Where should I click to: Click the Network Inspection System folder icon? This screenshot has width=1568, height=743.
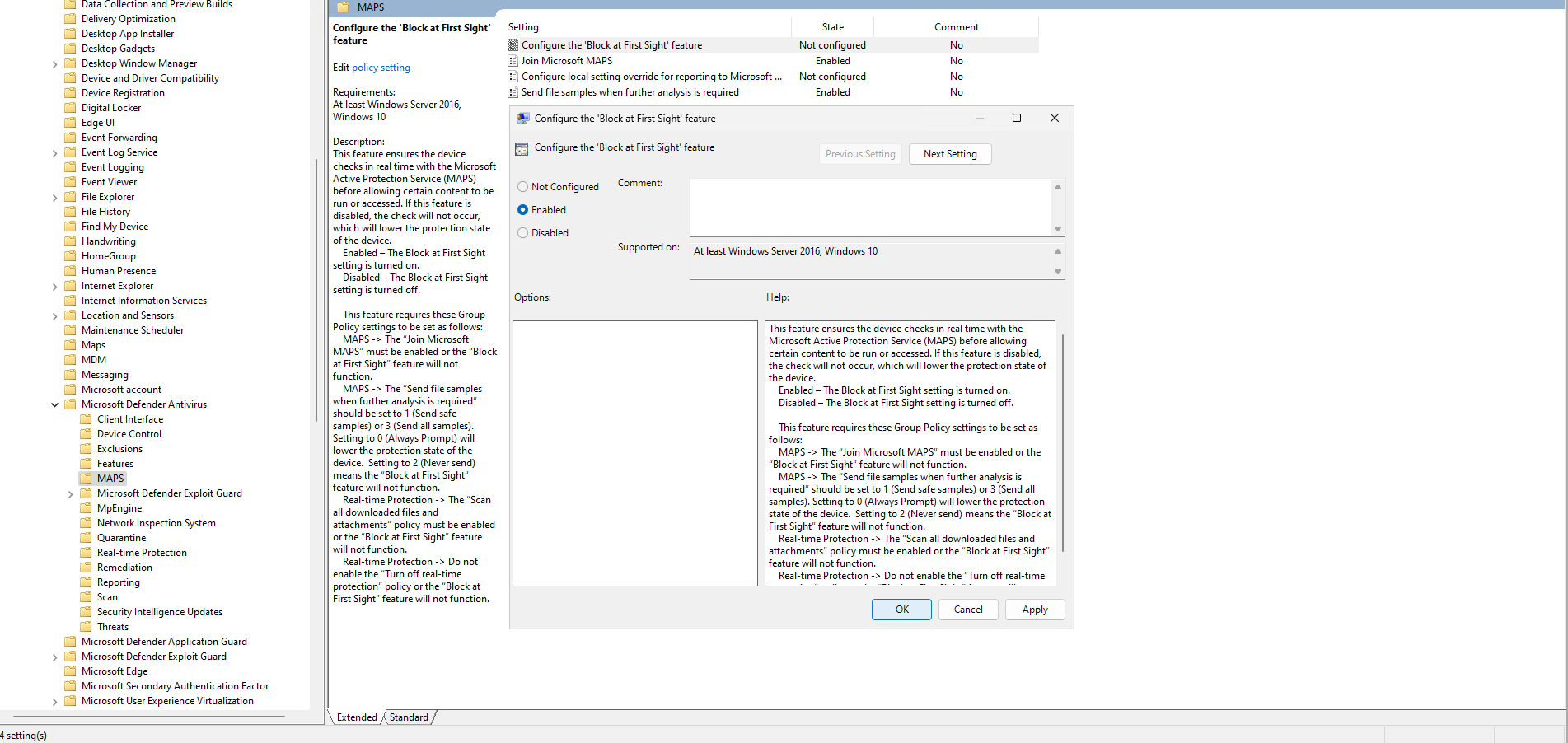coord(86,523)
